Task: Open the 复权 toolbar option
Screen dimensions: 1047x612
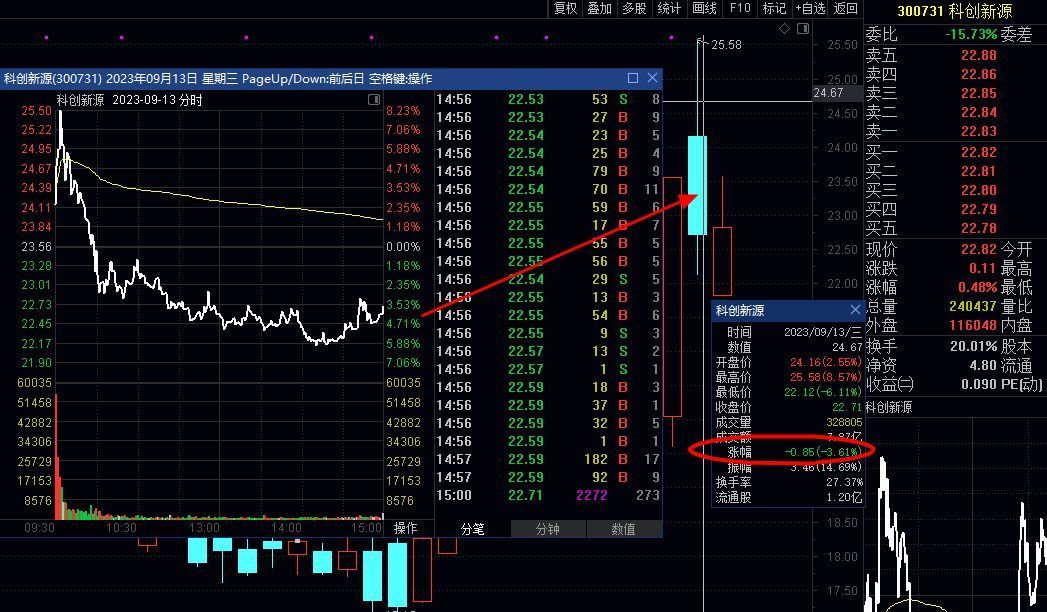Action: click(565, 8)
